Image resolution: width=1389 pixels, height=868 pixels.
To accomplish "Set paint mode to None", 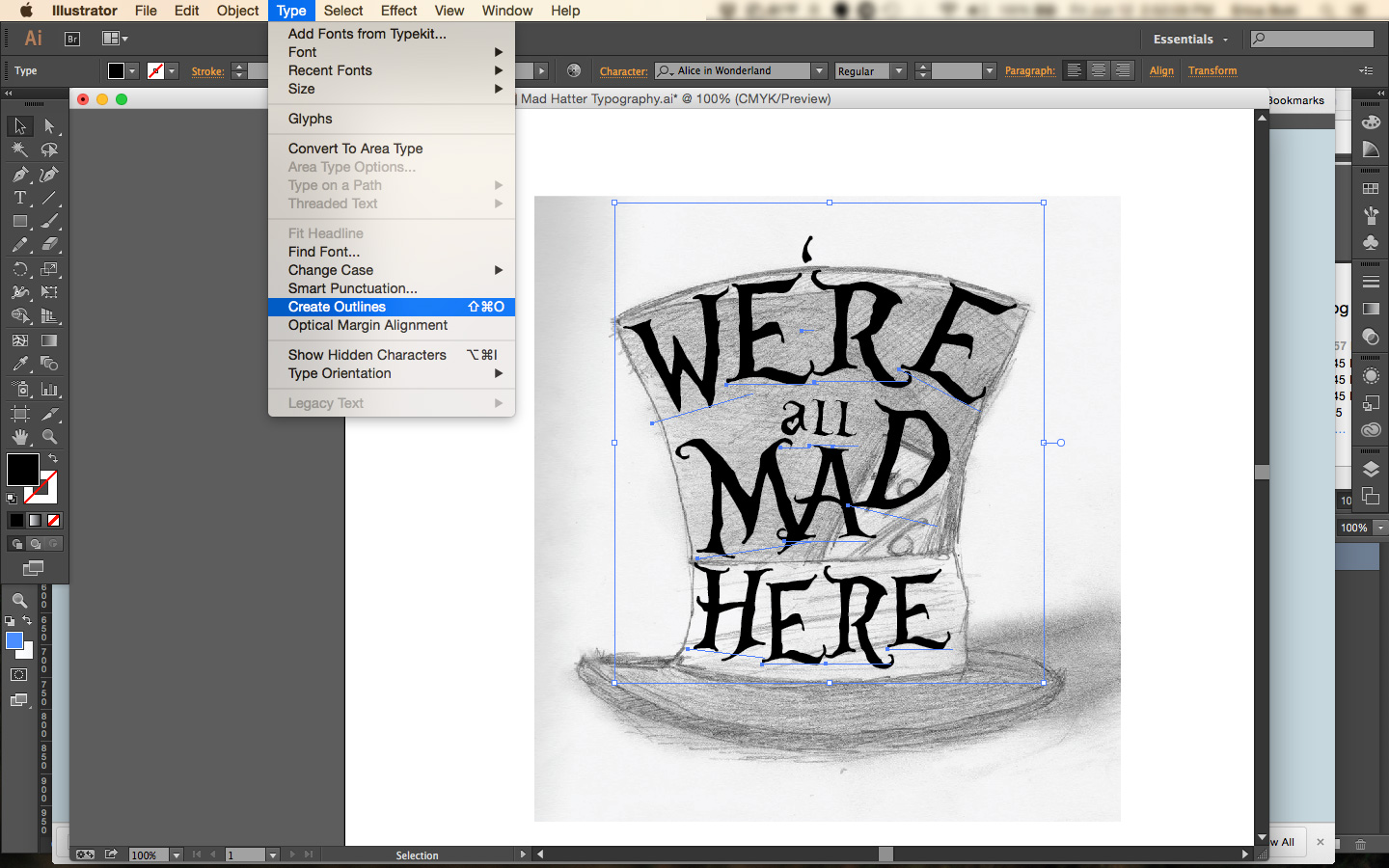I will point(54,520).
